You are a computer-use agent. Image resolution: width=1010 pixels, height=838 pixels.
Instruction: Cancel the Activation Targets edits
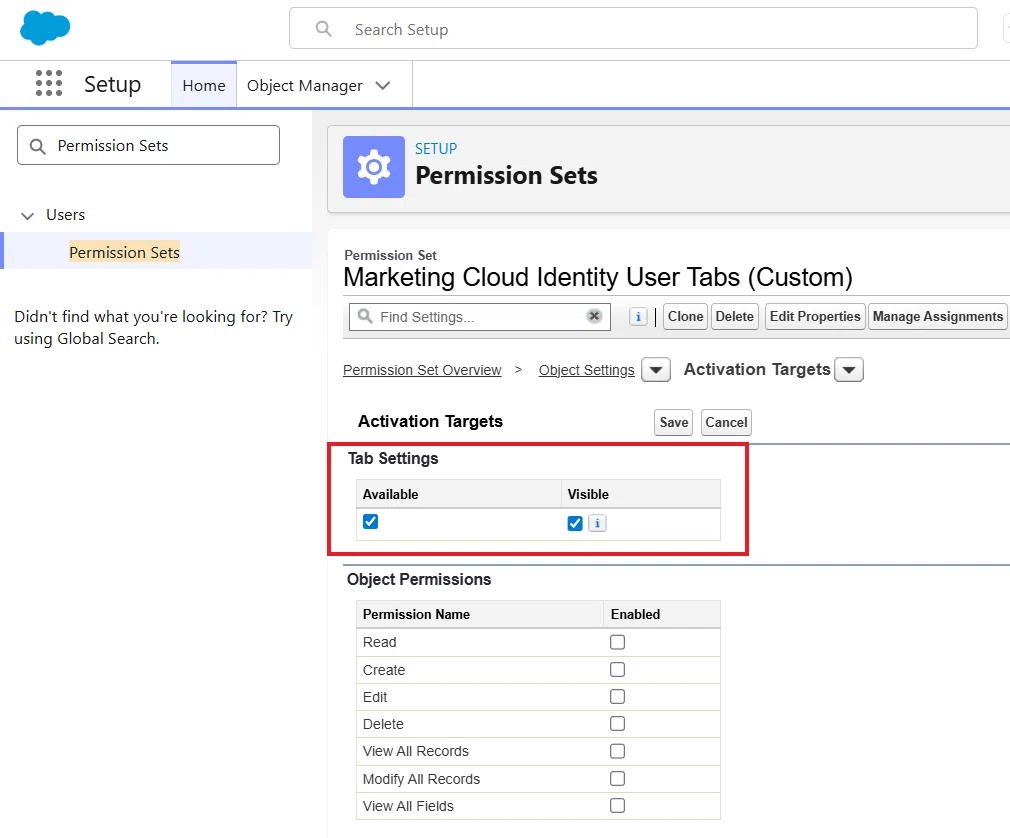coord(726,423)
